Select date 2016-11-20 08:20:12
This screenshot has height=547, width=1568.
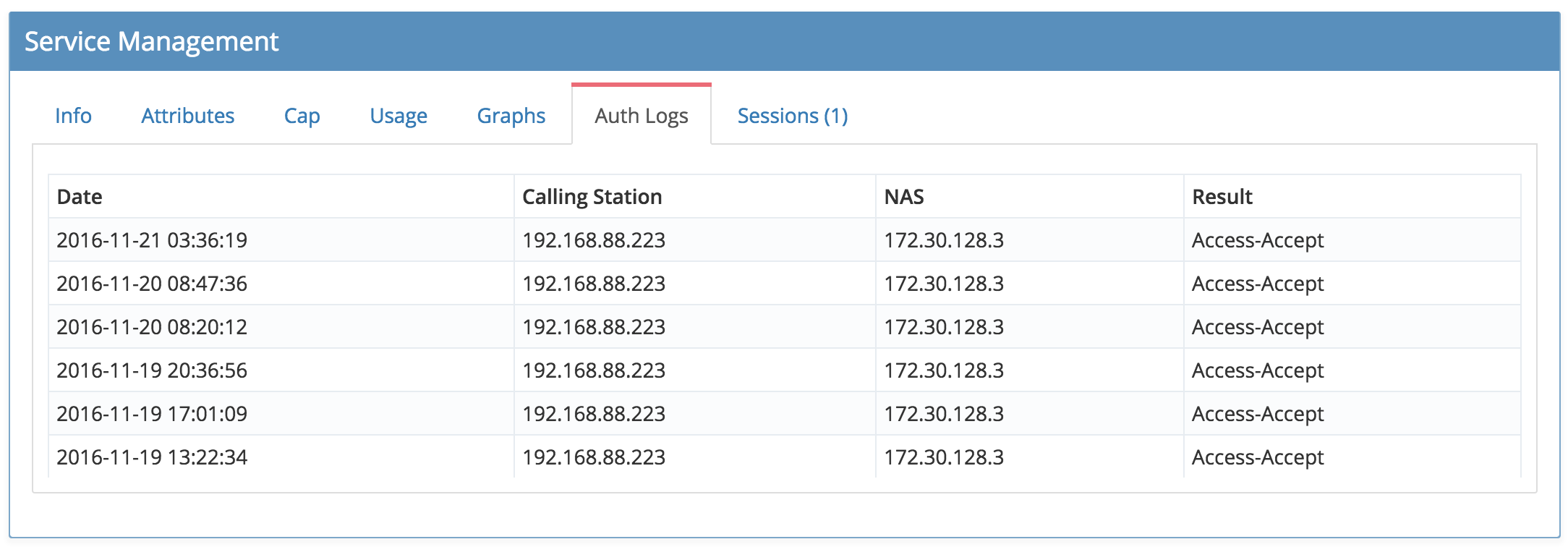click(152, 327)
